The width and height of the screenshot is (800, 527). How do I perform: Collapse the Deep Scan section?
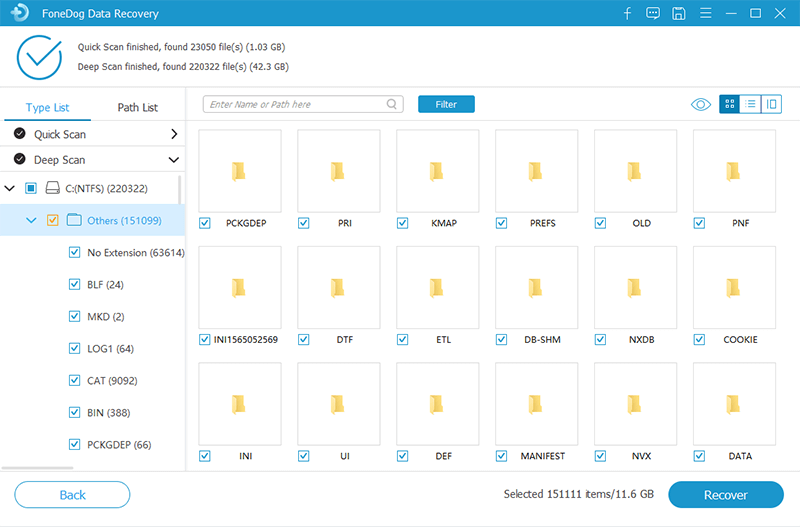(x=174, y=160)
